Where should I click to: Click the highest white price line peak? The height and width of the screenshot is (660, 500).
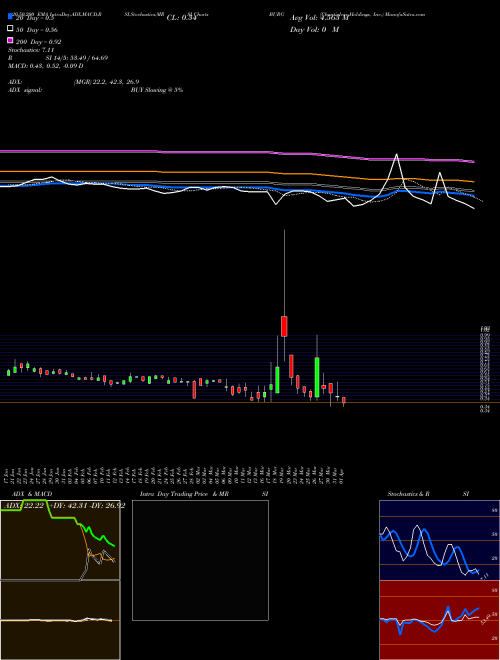tap(396, 154)
